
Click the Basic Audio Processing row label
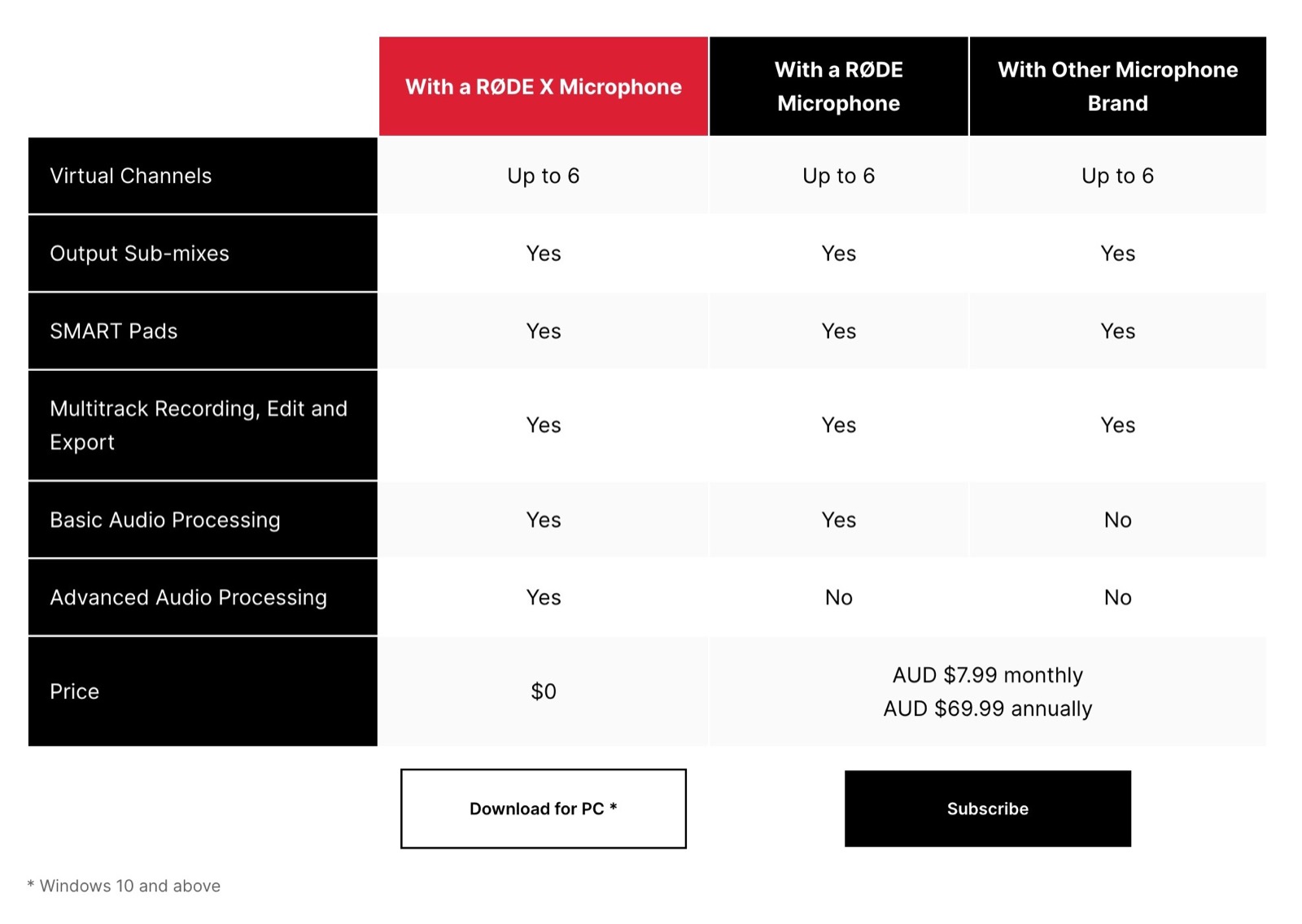[x=165, y=520]
